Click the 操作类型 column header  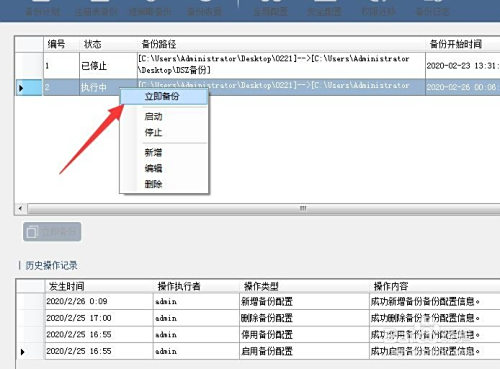coord(304,286)
